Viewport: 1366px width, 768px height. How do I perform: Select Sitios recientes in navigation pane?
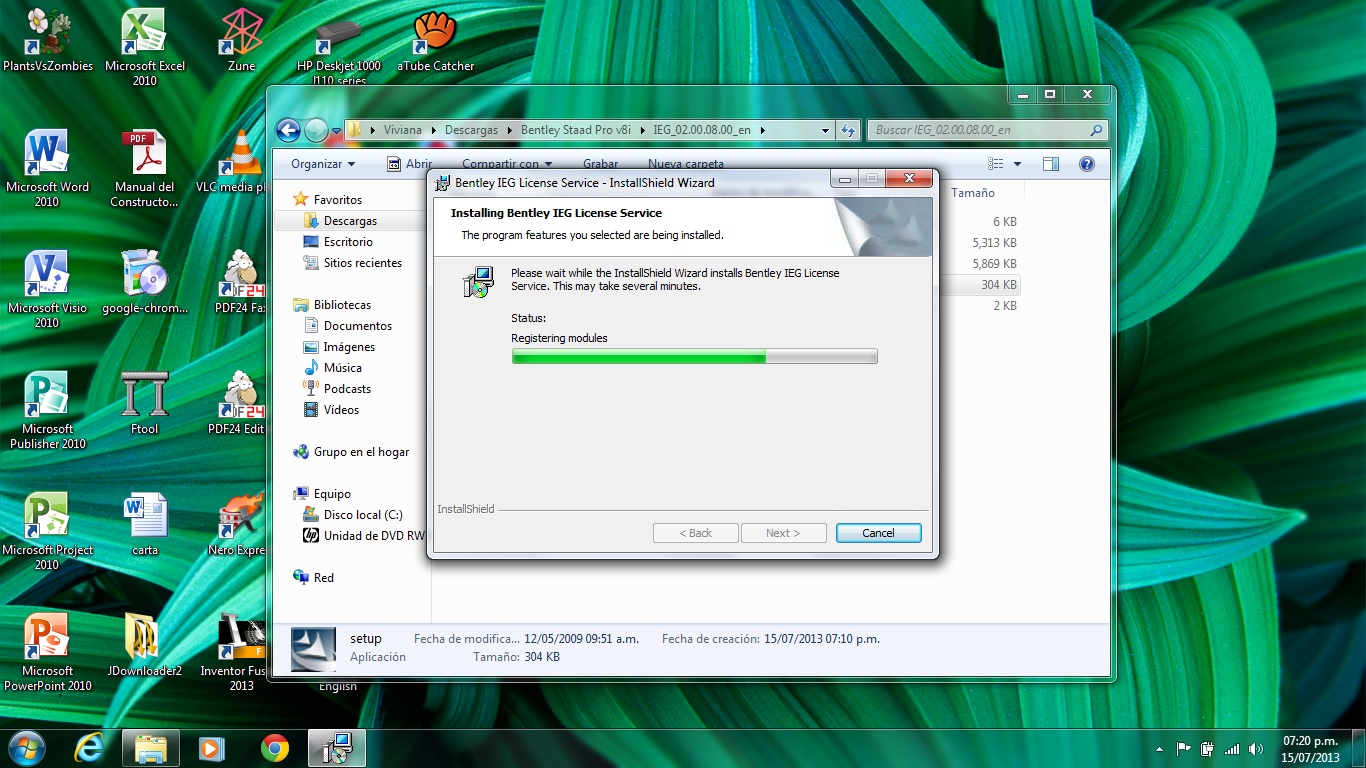(x=362, y=263)
